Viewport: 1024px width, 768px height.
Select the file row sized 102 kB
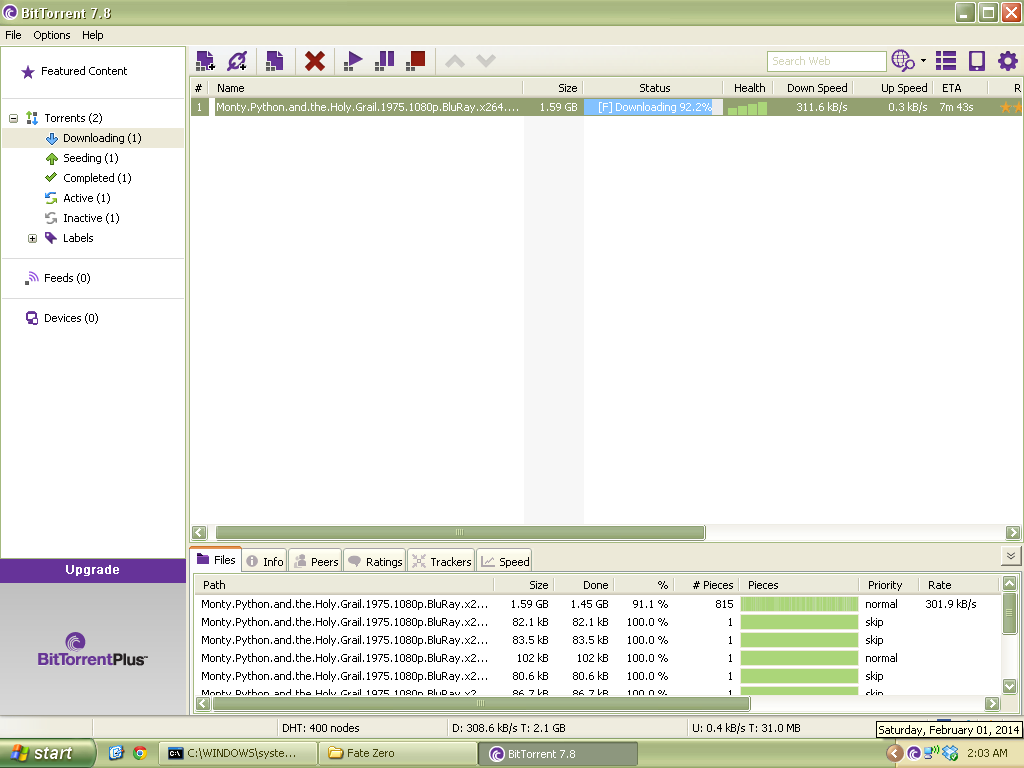[597, 658]
